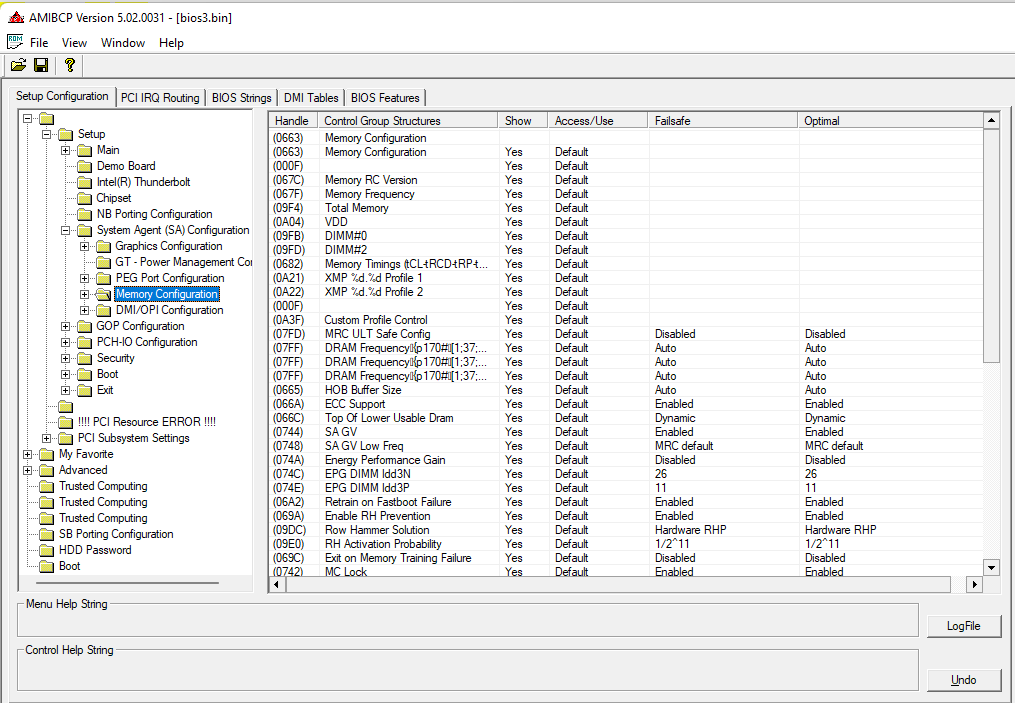1015x703 pixels.
Task: Expand the PCH-IO Configuration node
Action: [65, 342]
